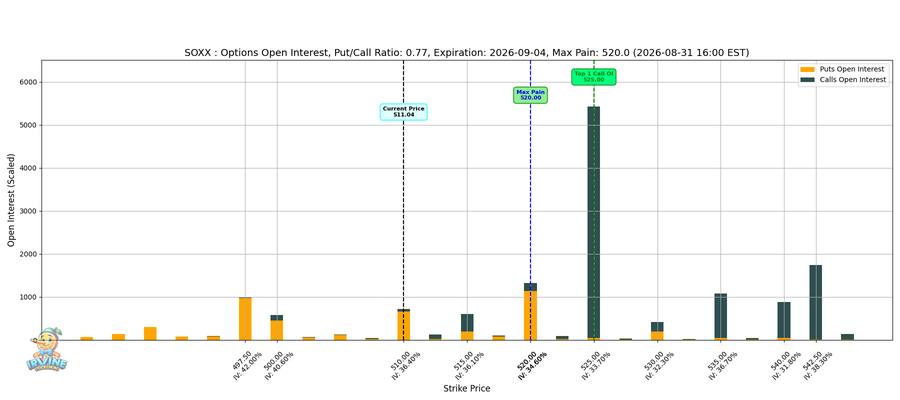Click the bar at 520.00 strike
This screenshot has height=400, width=900.
530,312
